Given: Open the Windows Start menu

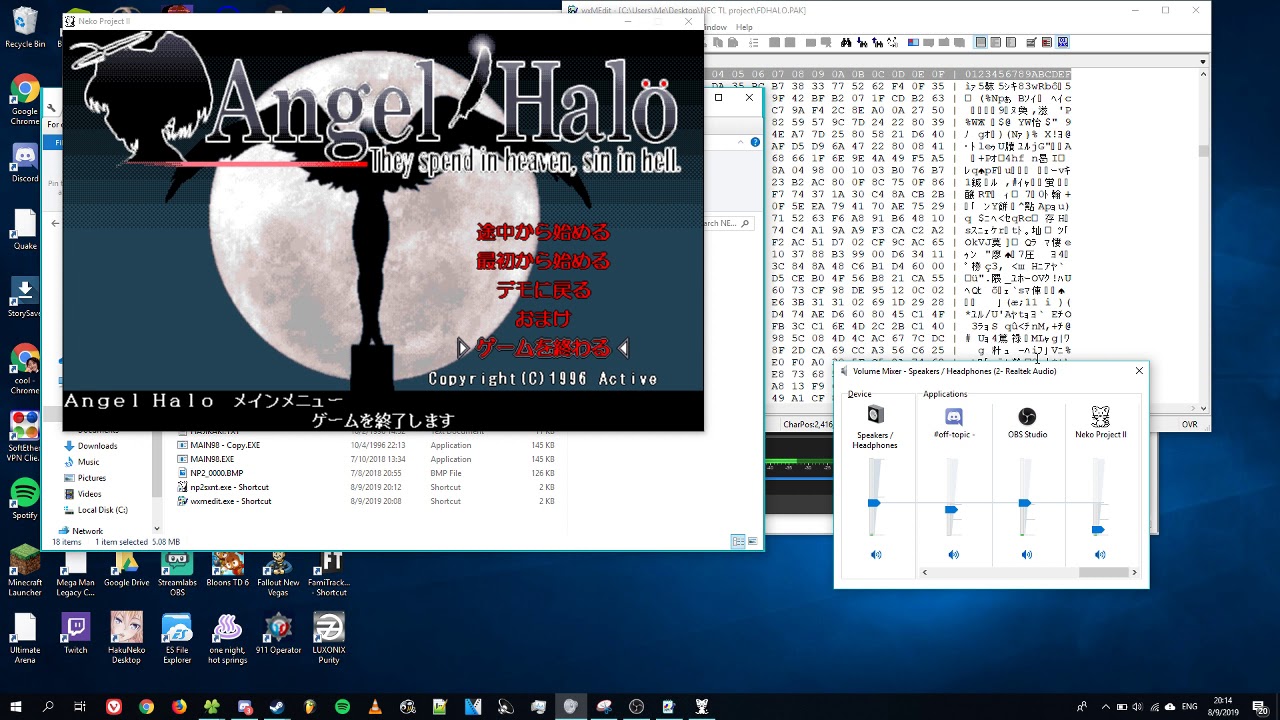Looking at the screenshot, I should pos(17,706).
